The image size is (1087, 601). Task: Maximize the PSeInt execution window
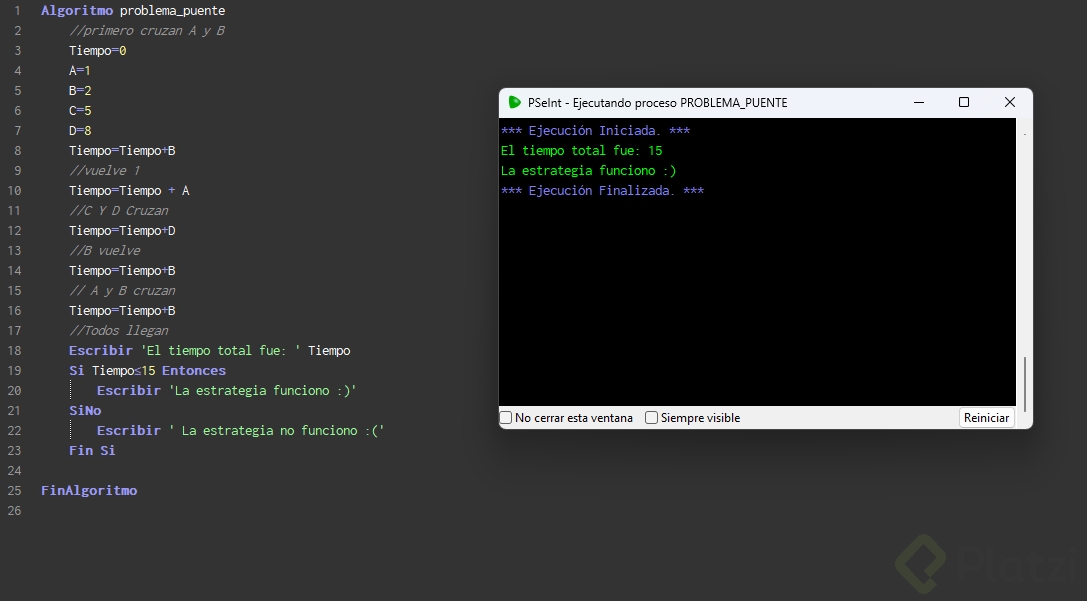[x=964, y=103]
